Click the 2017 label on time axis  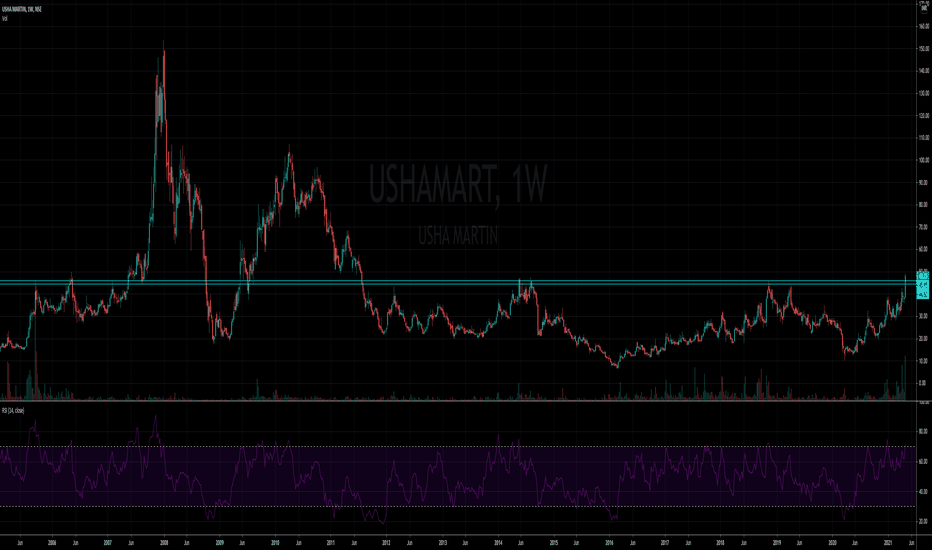(665, 542)
